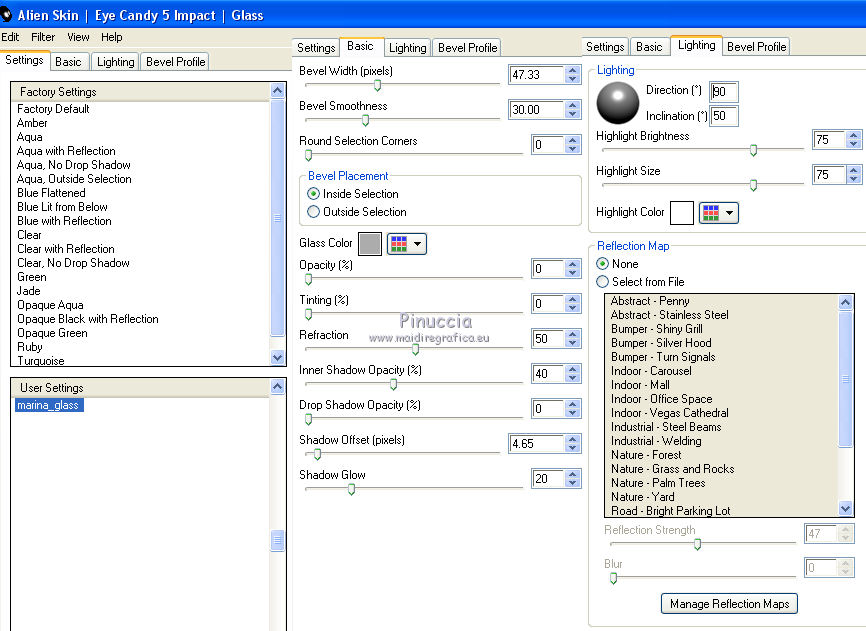This screenshot has height=631, width=866.
Task: Switch to the Basic tab in the left panel
Action: [68, 62]
